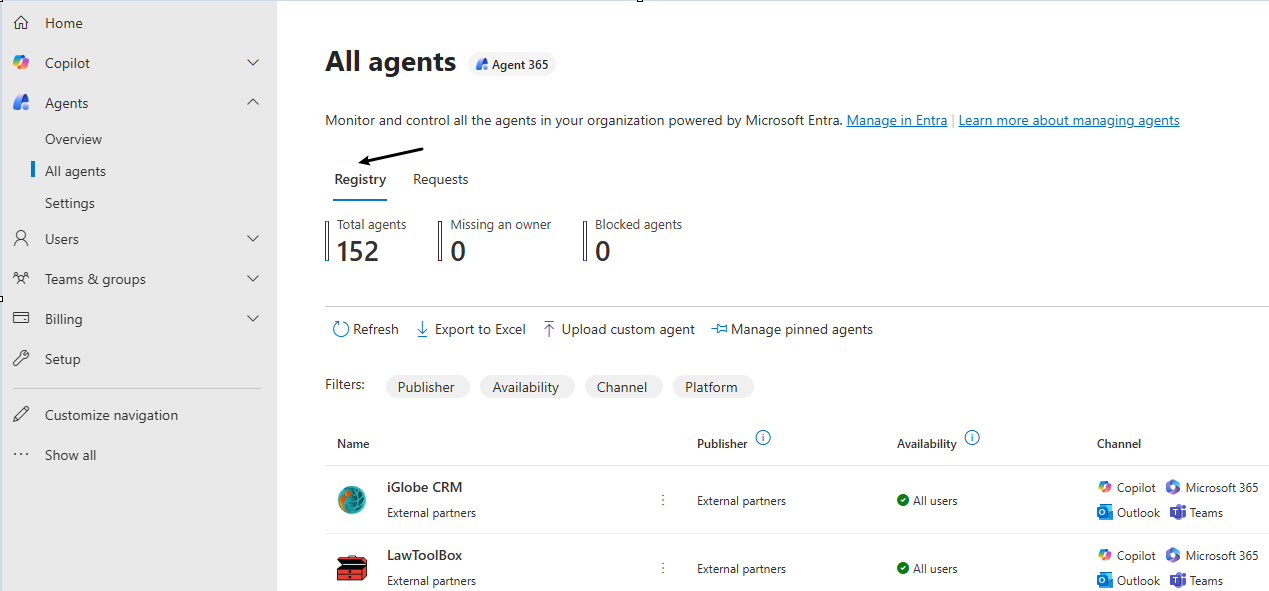Open the LawToolBox more options menu

coord(662,568)
